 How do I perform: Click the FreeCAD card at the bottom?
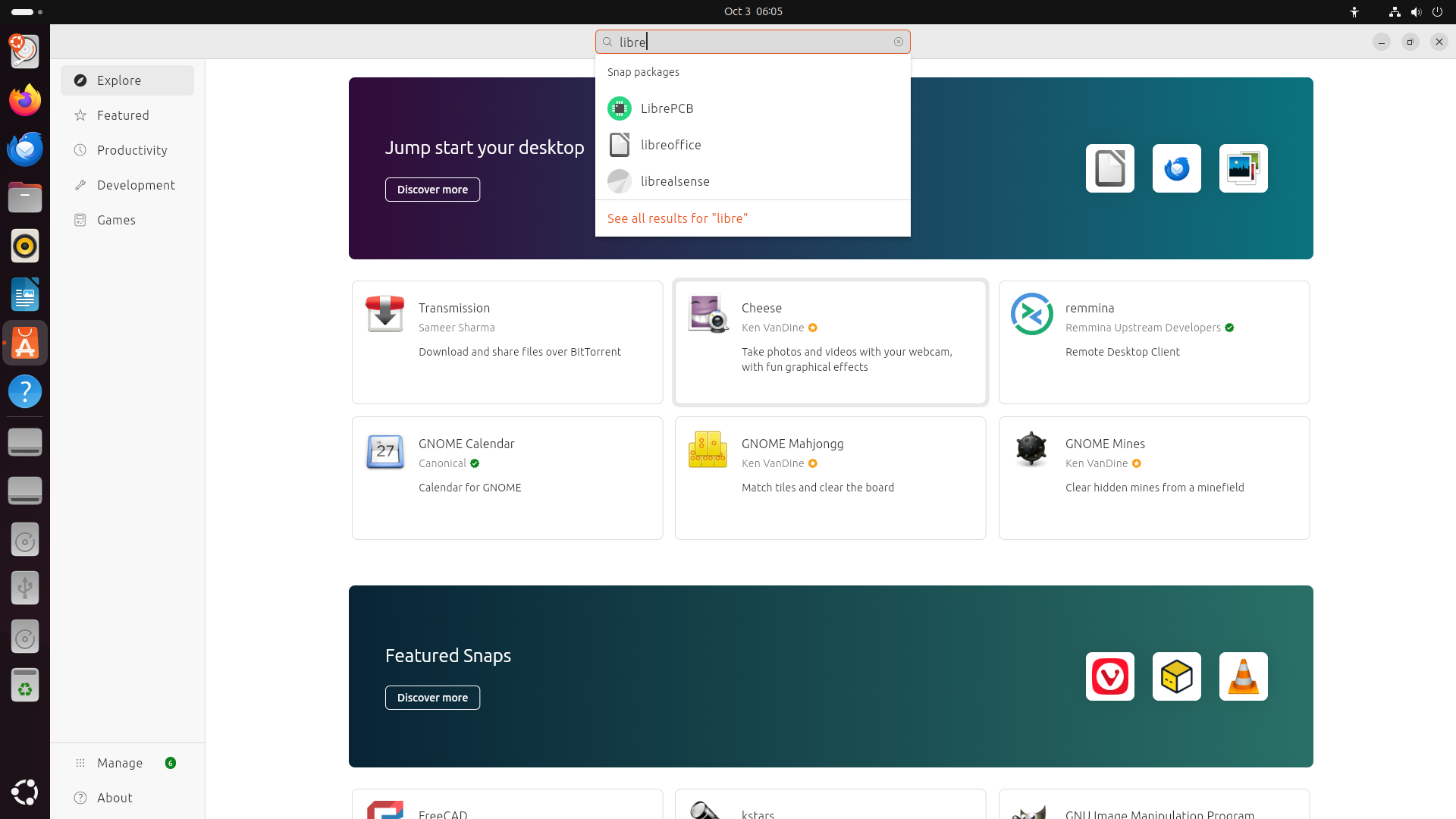(507, 804)
